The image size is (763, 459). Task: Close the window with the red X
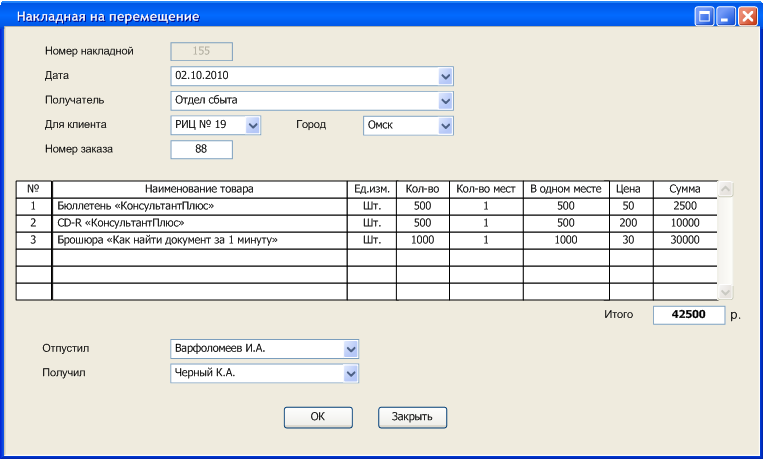pos(747,17)
